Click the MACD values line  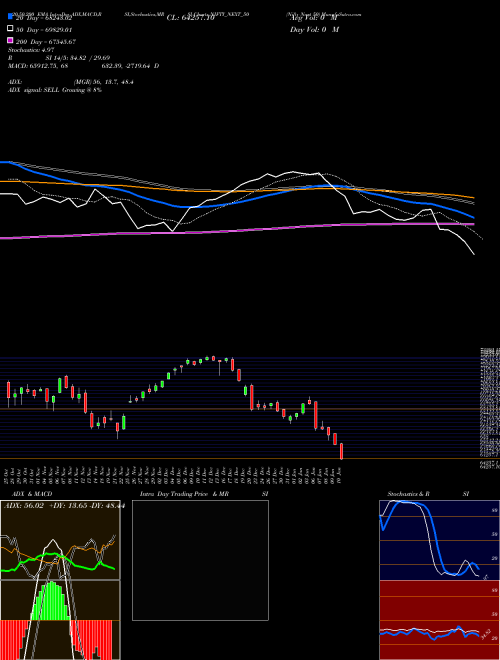pos(83,66)
